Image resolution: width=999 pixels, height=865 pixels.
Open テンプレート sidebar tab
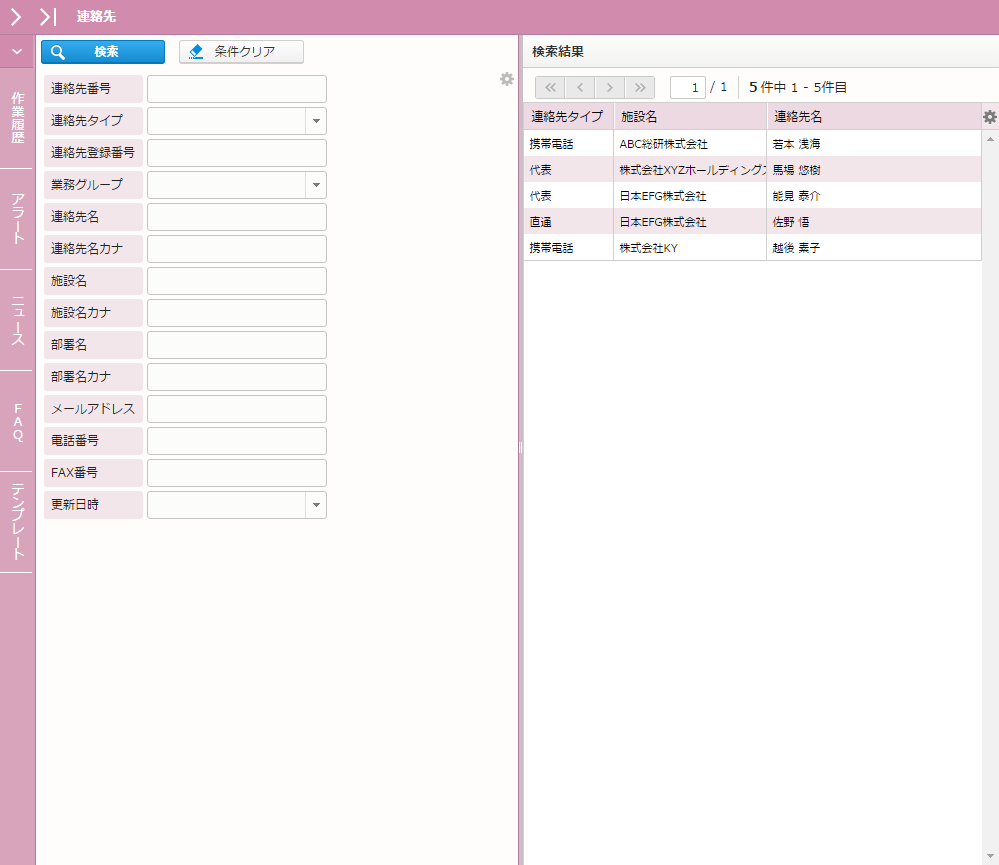click(17, 521)
